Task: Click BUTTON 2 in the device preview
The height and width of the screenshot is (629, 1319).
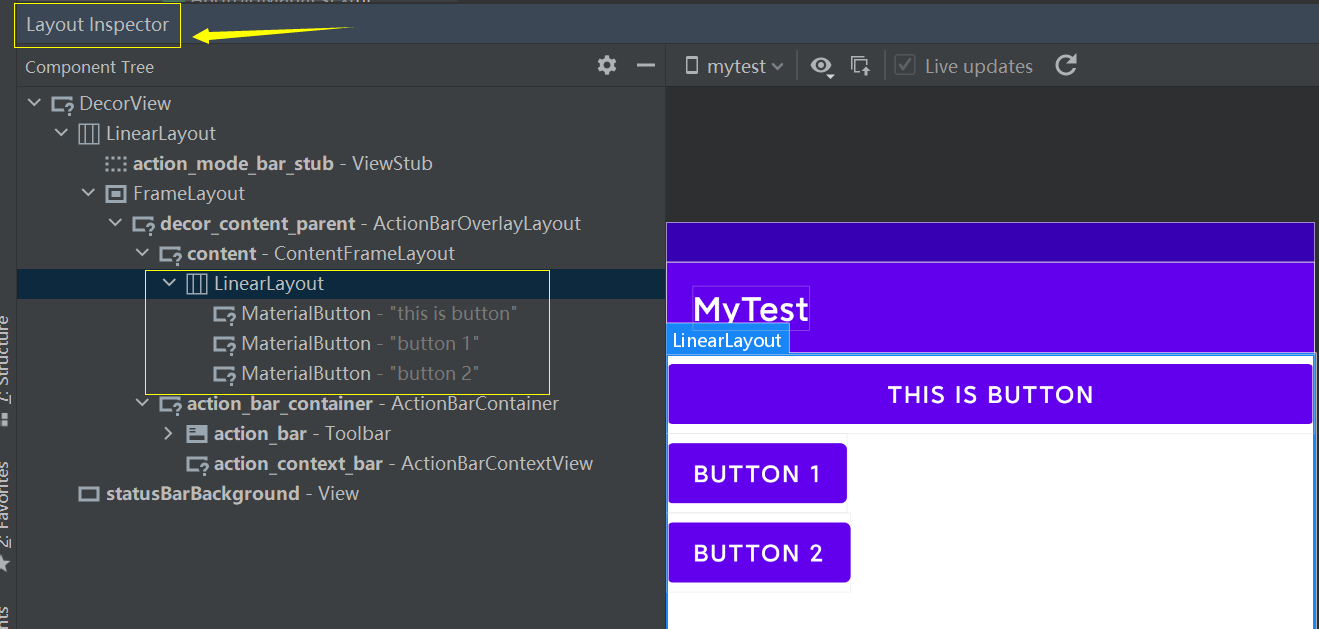Action: 759,552
